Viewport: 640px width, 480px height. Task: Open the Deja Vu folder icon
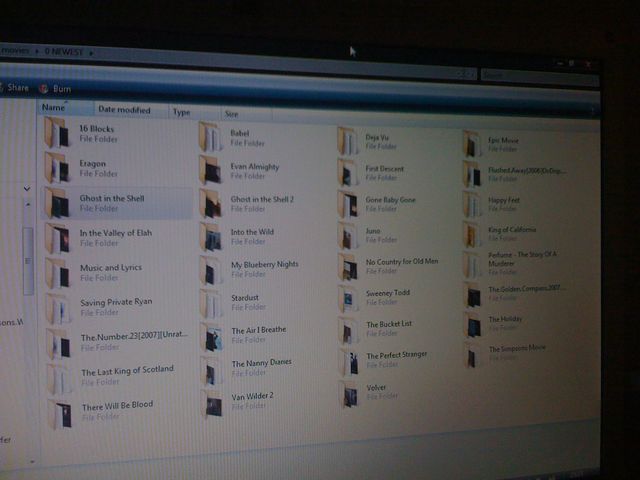point(348,141)
